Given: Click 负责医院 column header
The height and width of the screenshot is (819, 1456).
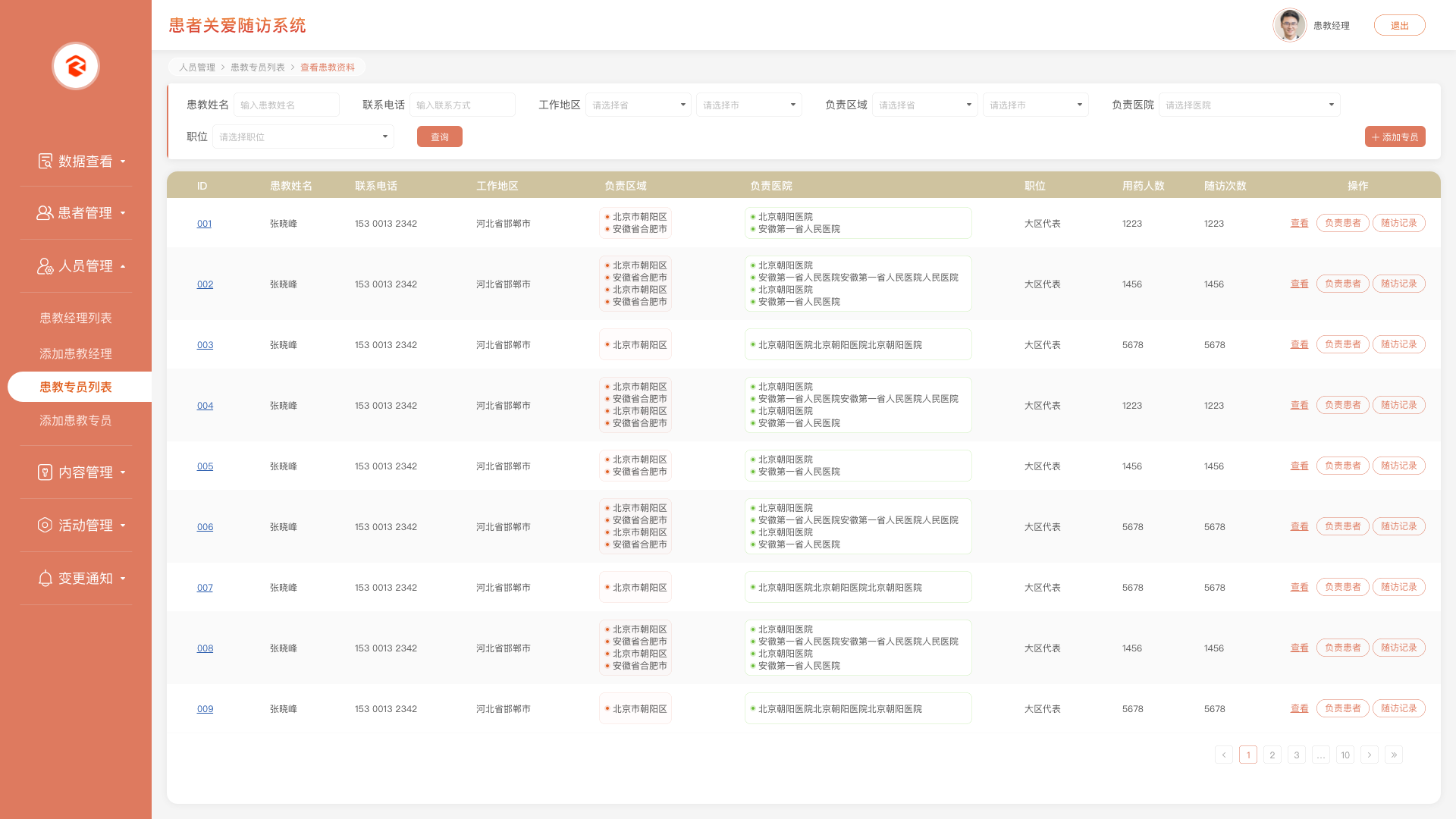Looking at the screenshot, I should (x=771, y=186).
